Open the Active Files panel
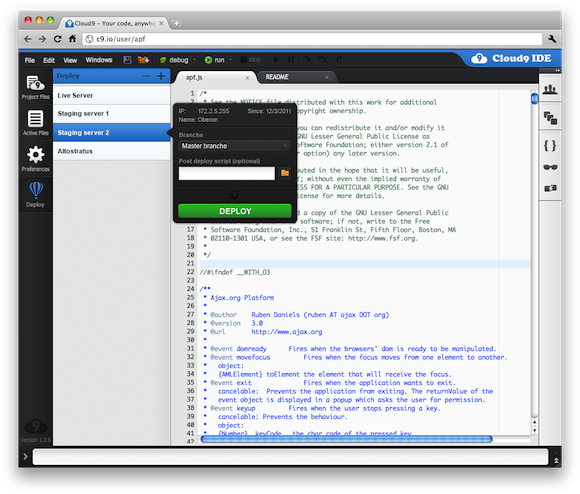The image size is (580, 494). pyautogui.click(x=35, y=123)
